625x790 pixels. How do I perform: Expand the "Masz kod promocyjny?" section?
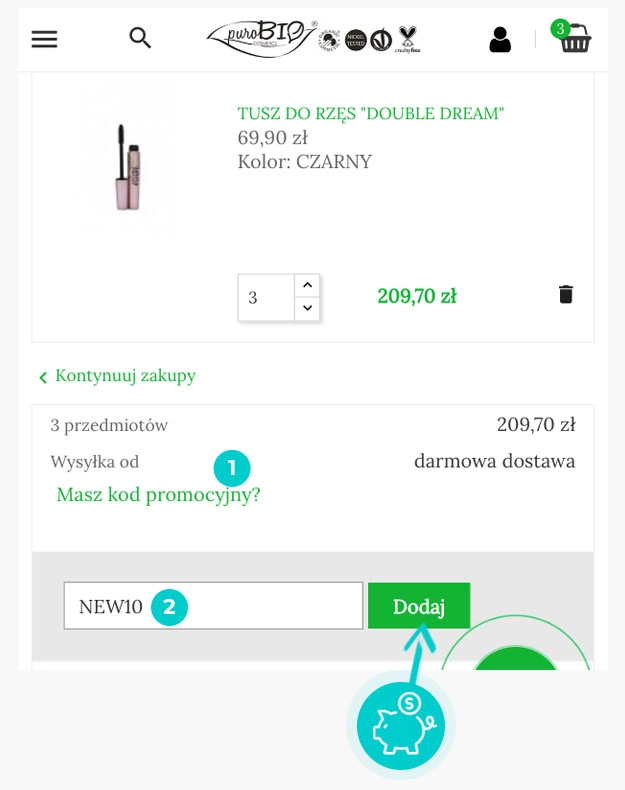pyautogui.click(x=158, y=494)
